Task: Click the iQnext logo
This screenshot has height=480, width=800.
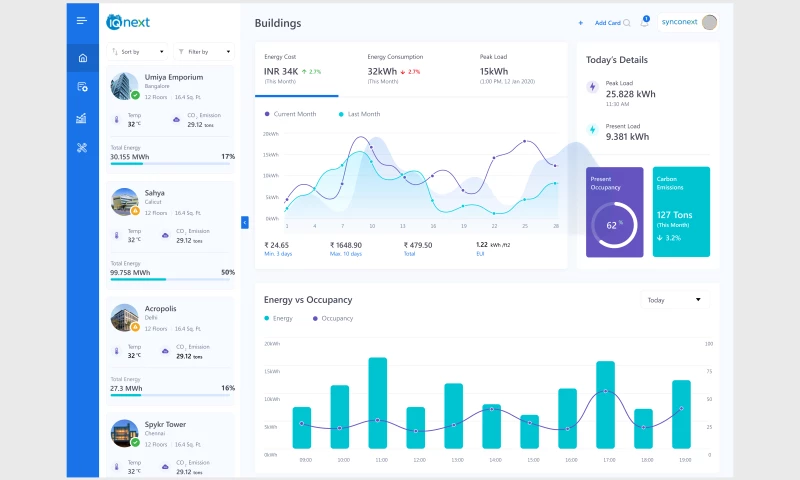Action: pos(128,21)
